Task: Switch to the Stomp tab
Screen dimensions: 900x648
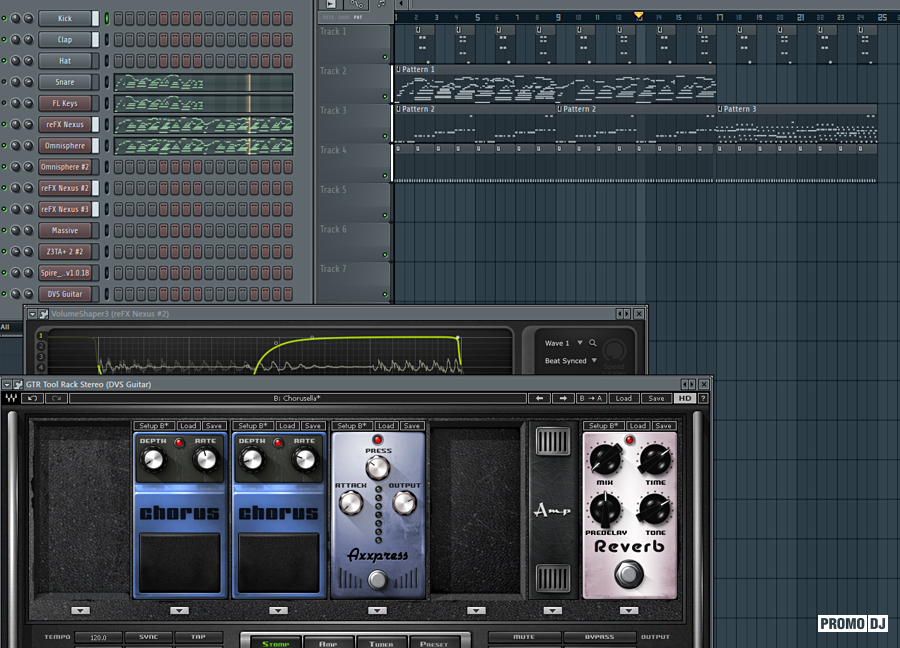Action: [x=275, y=643]
